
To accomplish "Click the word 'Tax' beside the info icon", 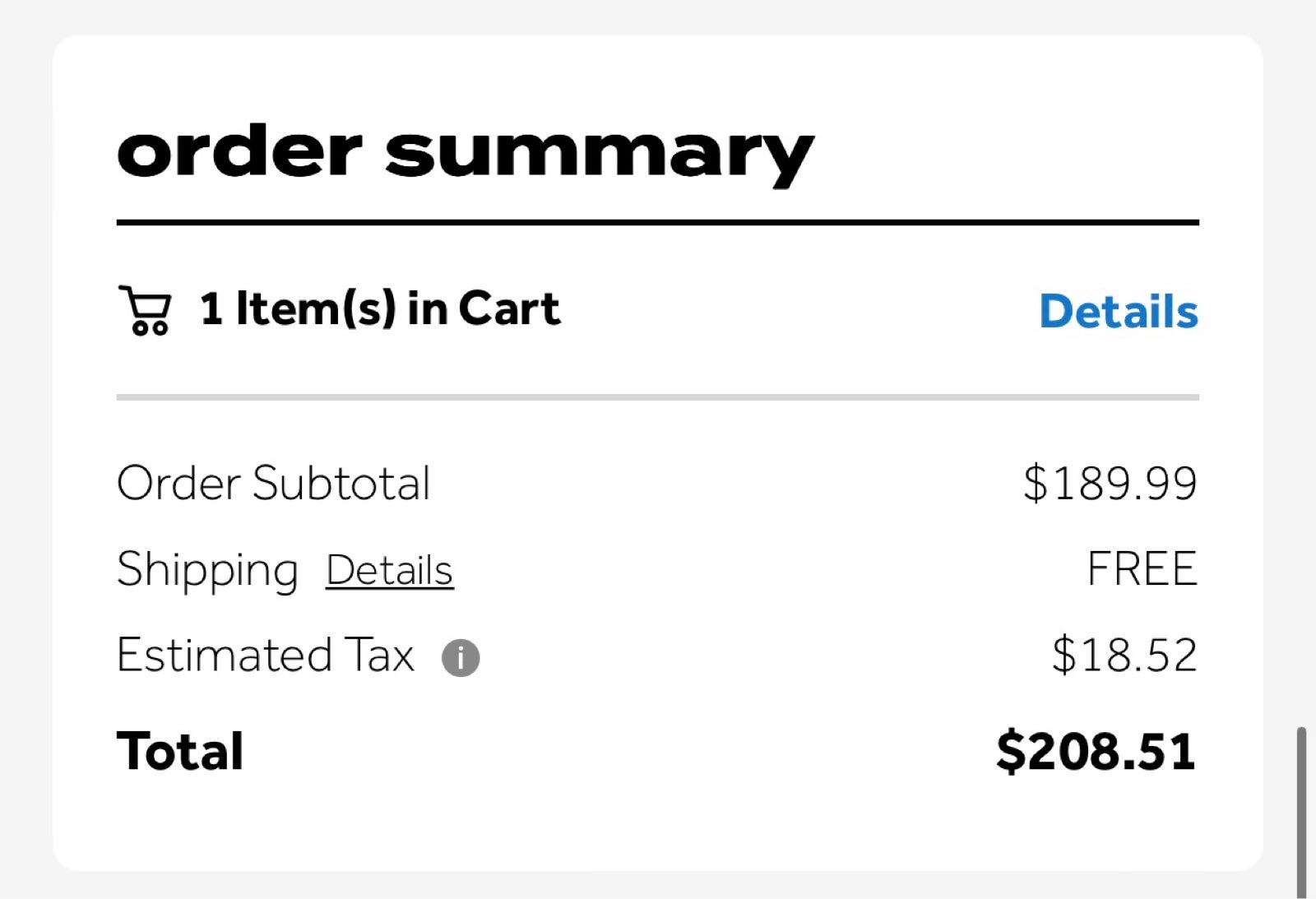I will [379, 656].
